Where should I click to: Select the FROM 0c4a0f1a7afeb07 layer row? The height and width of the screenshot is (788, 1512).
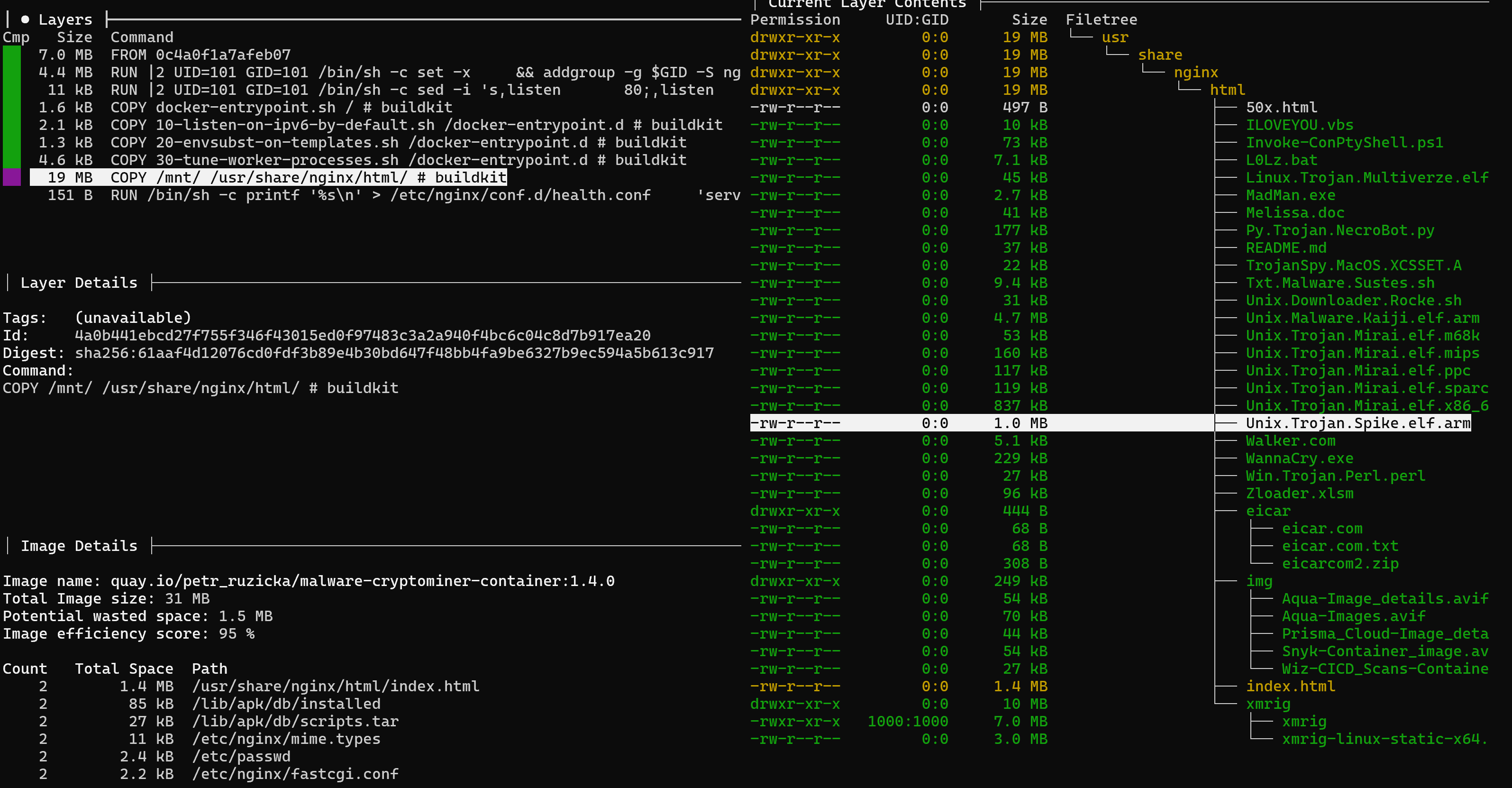tap(164, 55)
